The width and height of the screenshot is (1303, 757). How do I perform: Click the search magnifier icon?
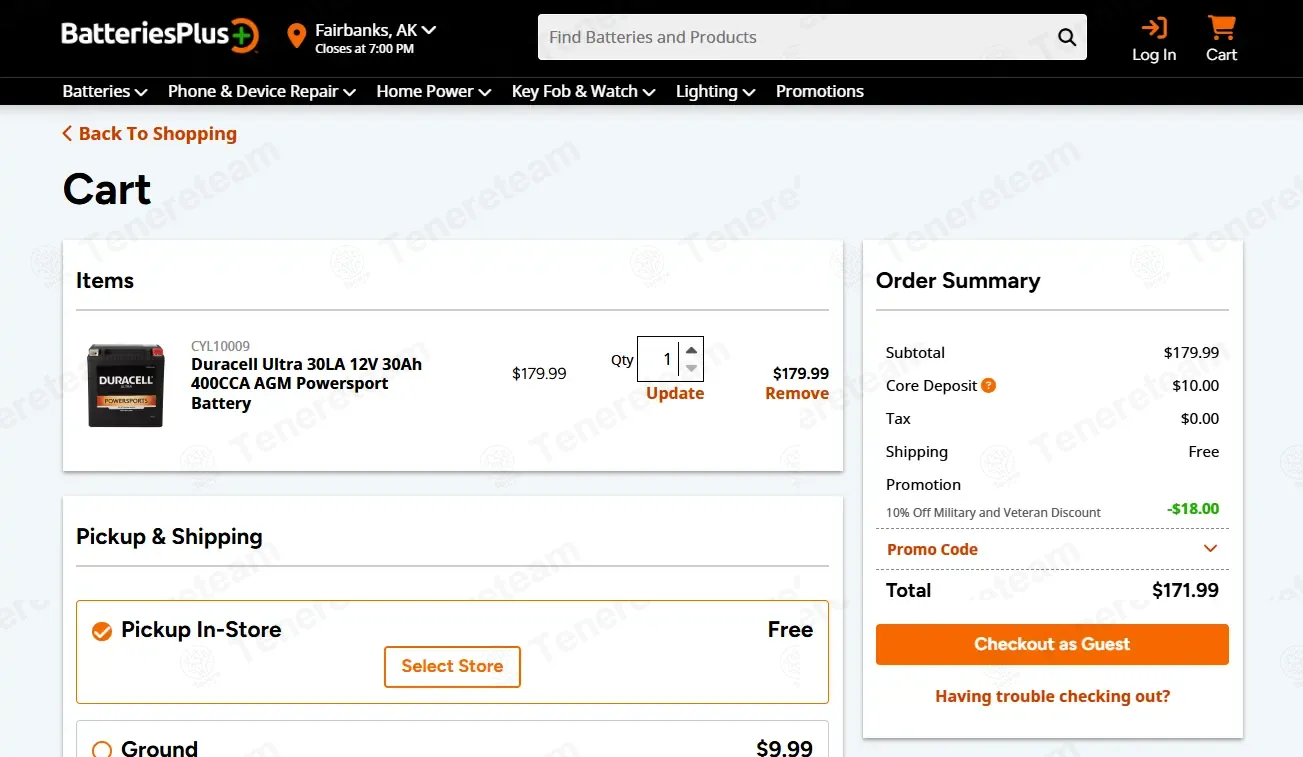coord(1067,38)
